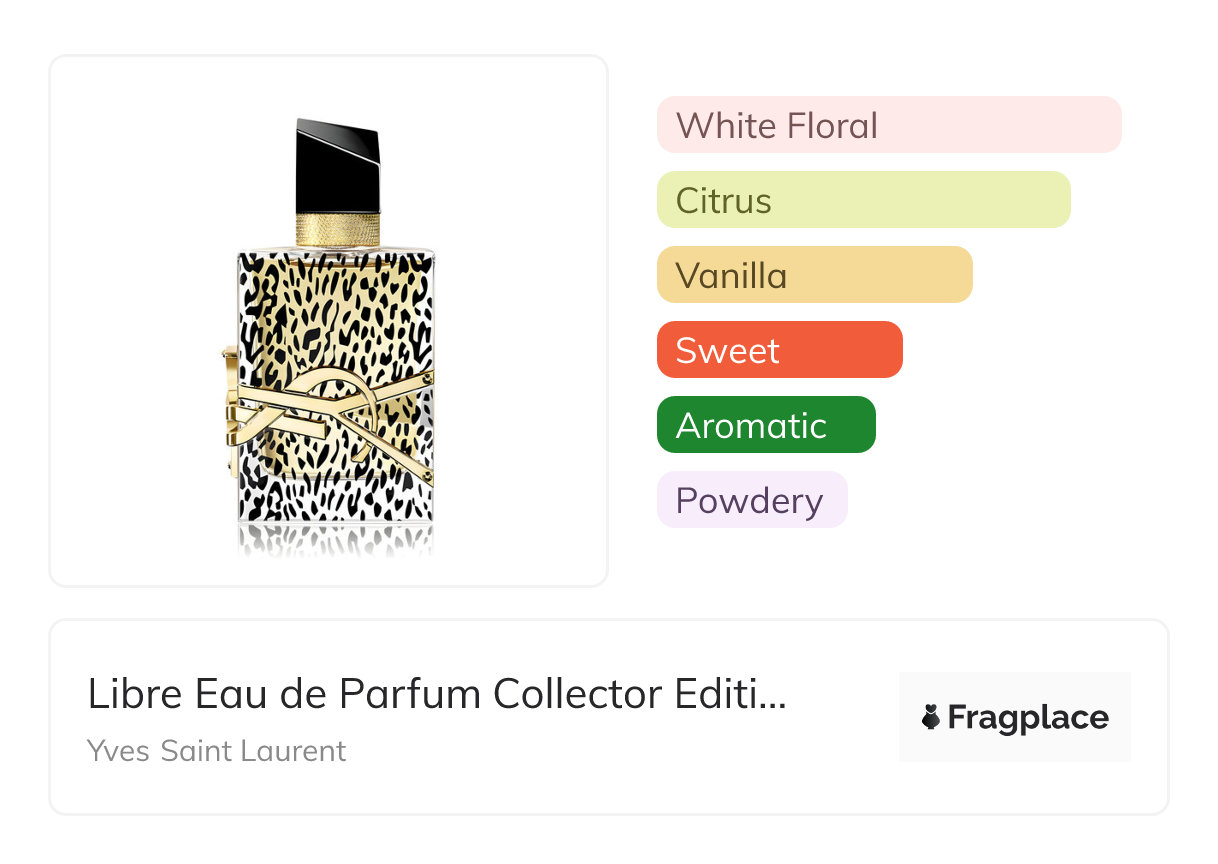This screenshot has width=1218, height=864.
Task: Open the Fragplace wordmark link
Action: 1028,718
